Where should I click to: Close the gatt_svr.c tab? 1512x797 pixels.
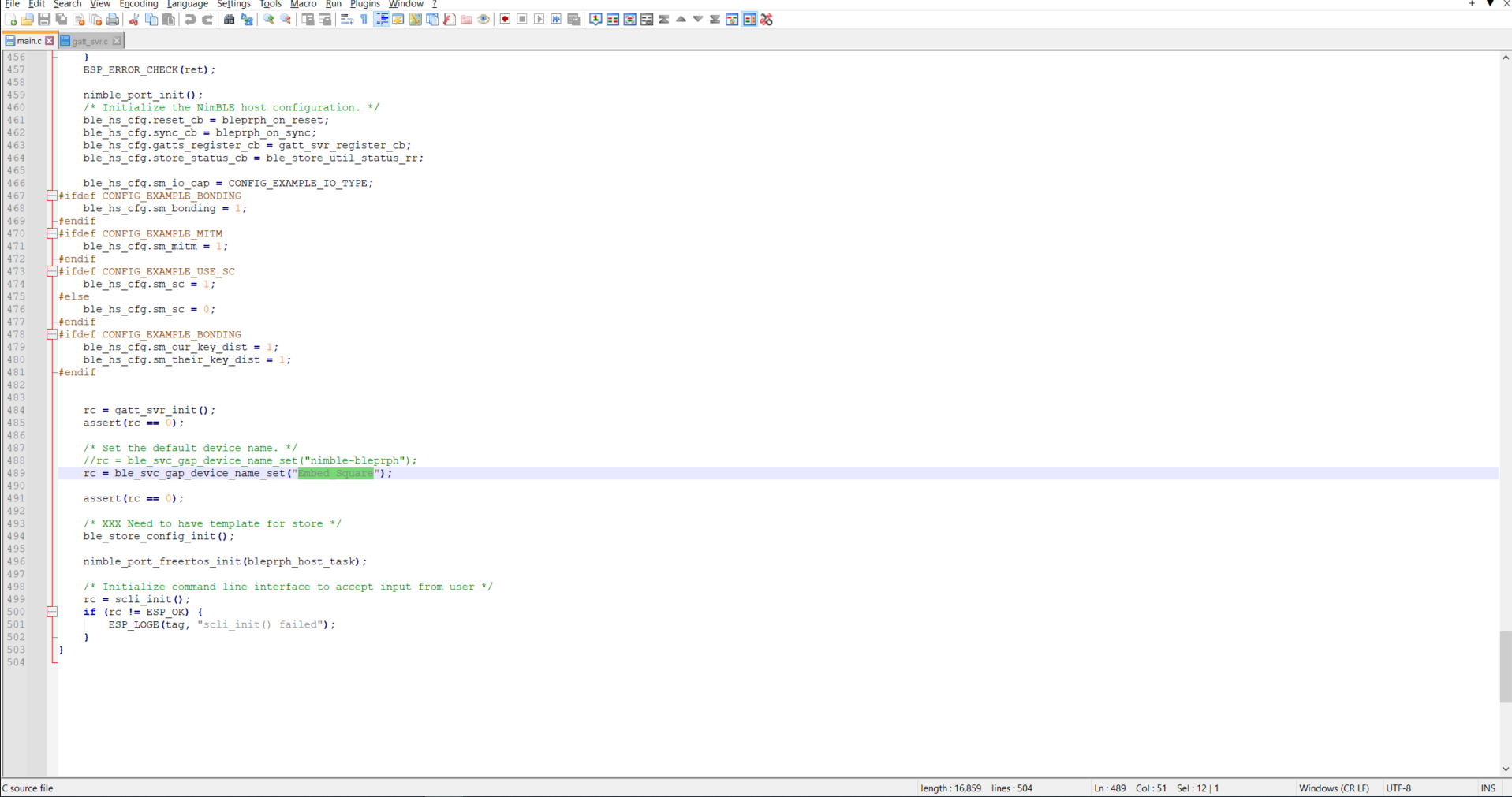(117, 41)
